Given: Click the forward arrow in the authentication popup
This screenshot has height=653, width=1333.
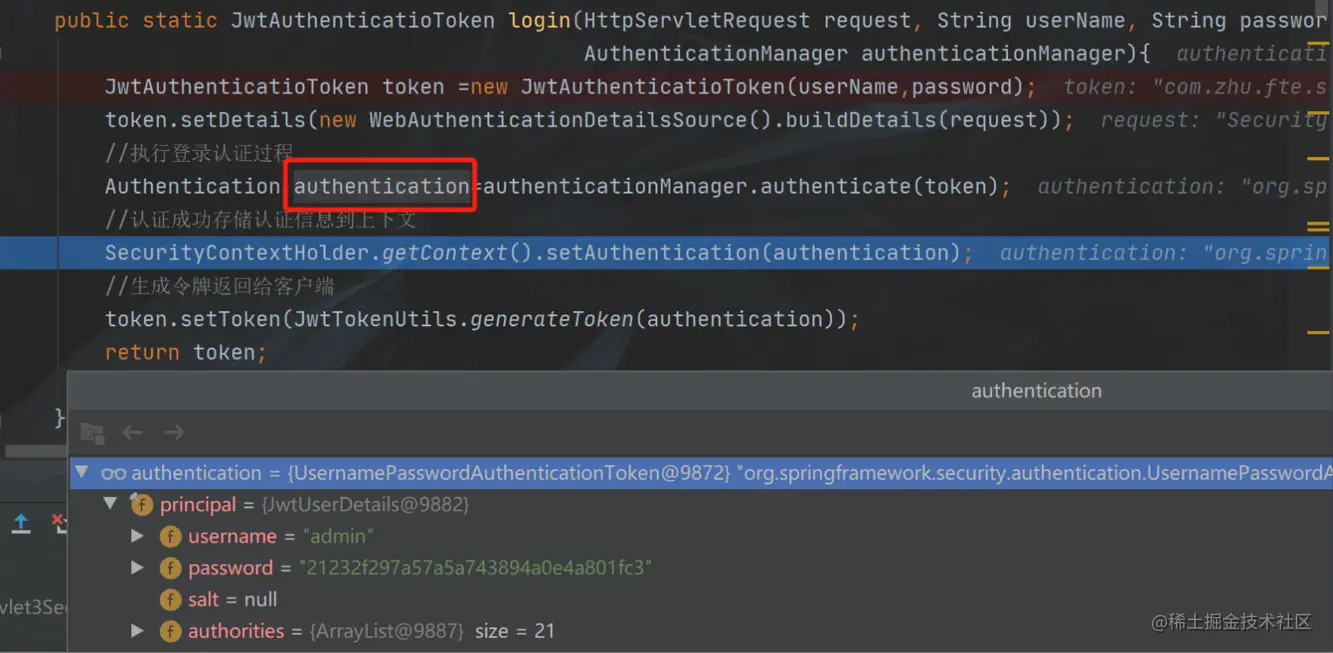Looking at the screenshot, I should [174, 432].
